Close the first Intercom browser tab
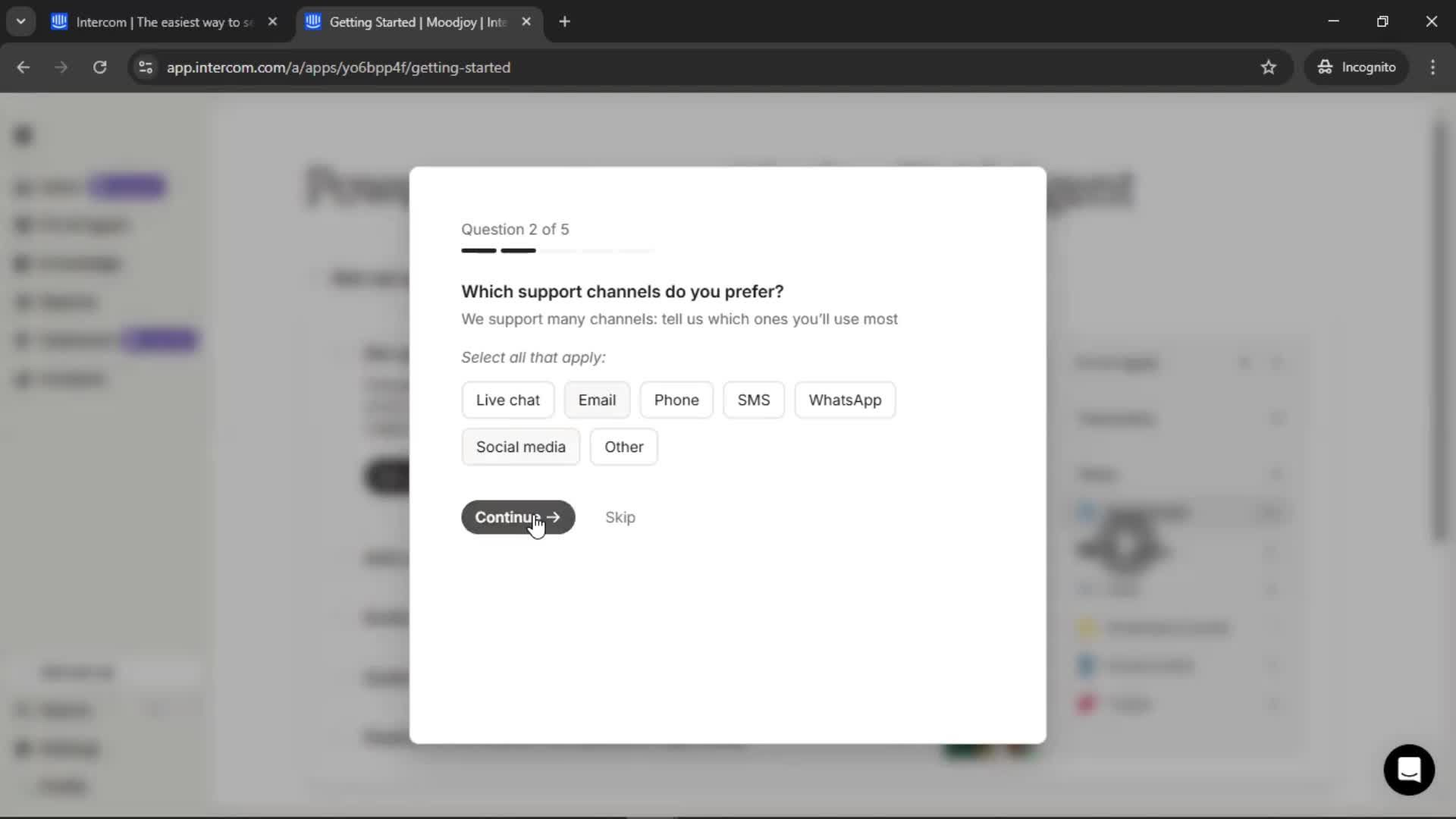Screen dimensions: 1456x819 [x=272, y=22]
